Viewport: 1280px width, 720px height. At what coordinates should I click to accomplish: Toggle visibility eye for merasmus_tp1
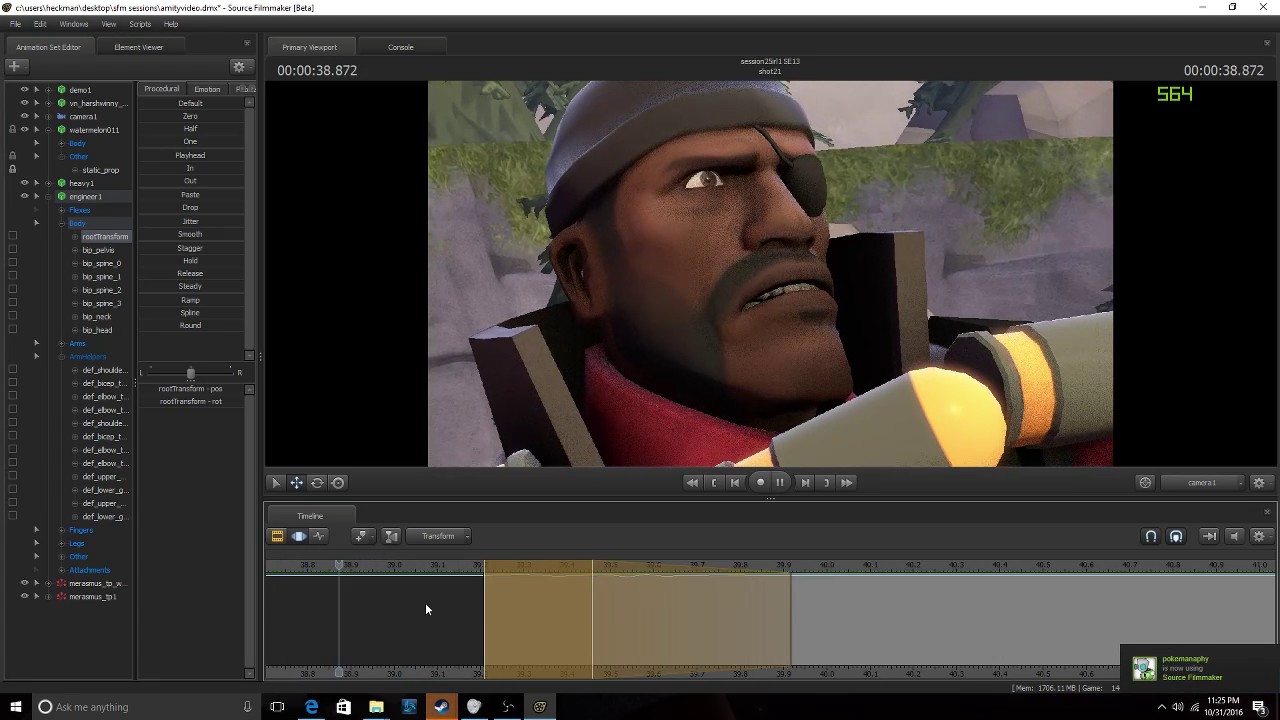click(25, 596)
